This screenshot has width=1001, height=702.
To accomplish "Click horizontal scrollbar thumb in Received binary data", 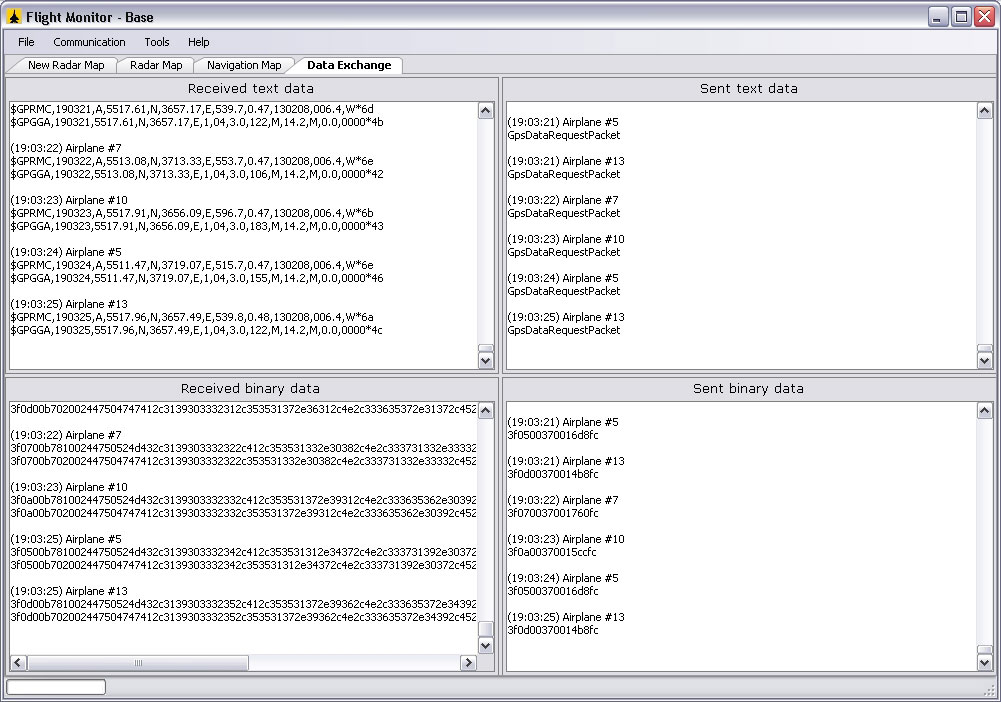I will click(x=138, y=663).
